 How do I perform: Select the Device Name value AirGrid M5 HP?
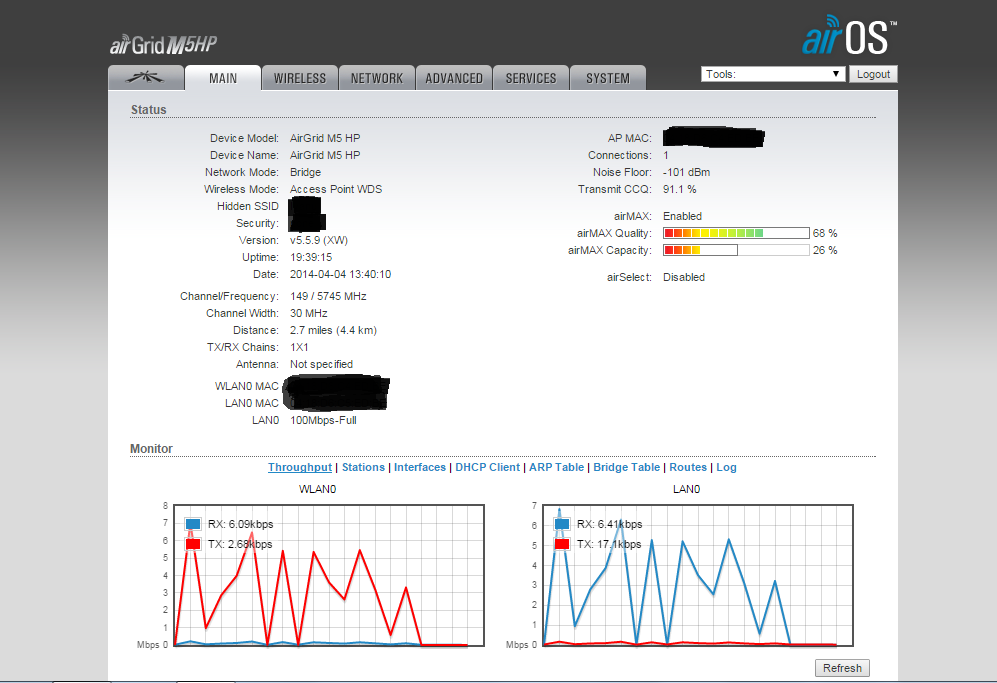325,155
